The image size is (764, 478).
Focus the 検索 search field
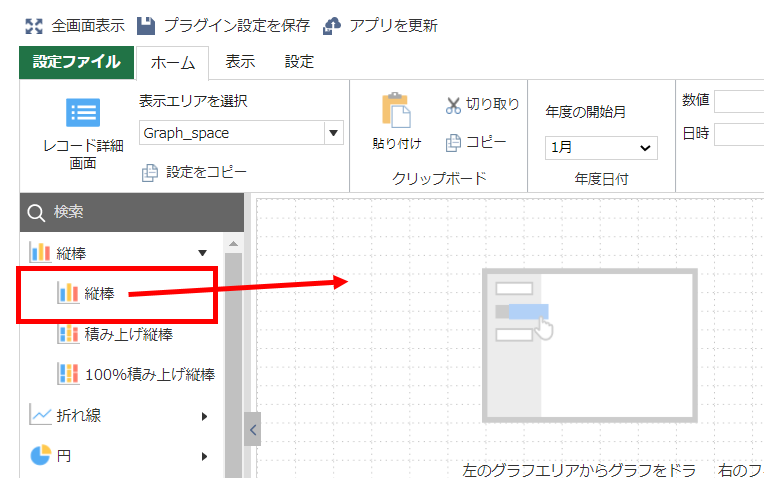coord(132,212)
